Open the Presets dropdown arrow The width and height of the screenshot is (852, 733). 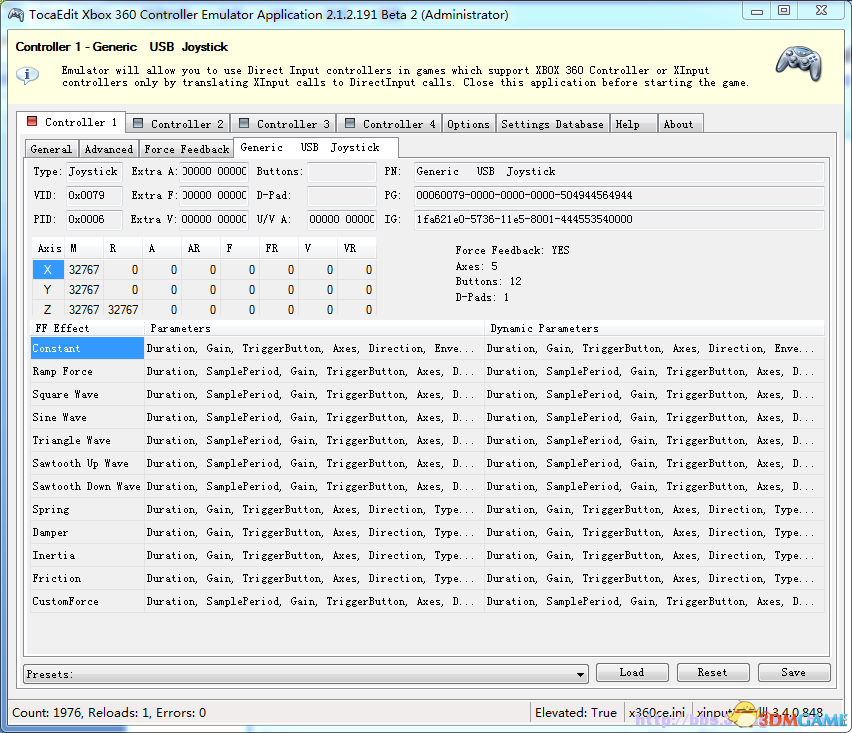(580, 674)
